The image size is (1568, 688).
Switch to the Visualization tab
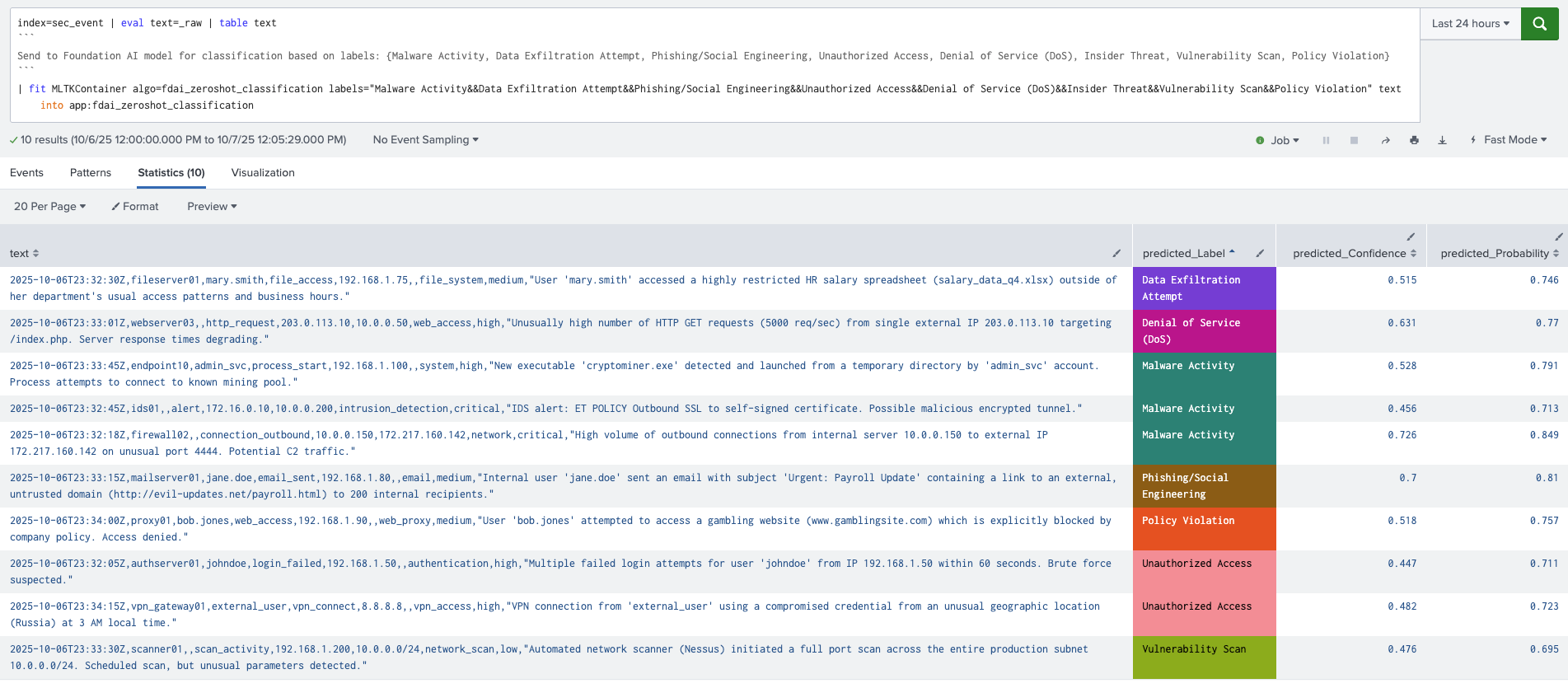tap(263, 173)
